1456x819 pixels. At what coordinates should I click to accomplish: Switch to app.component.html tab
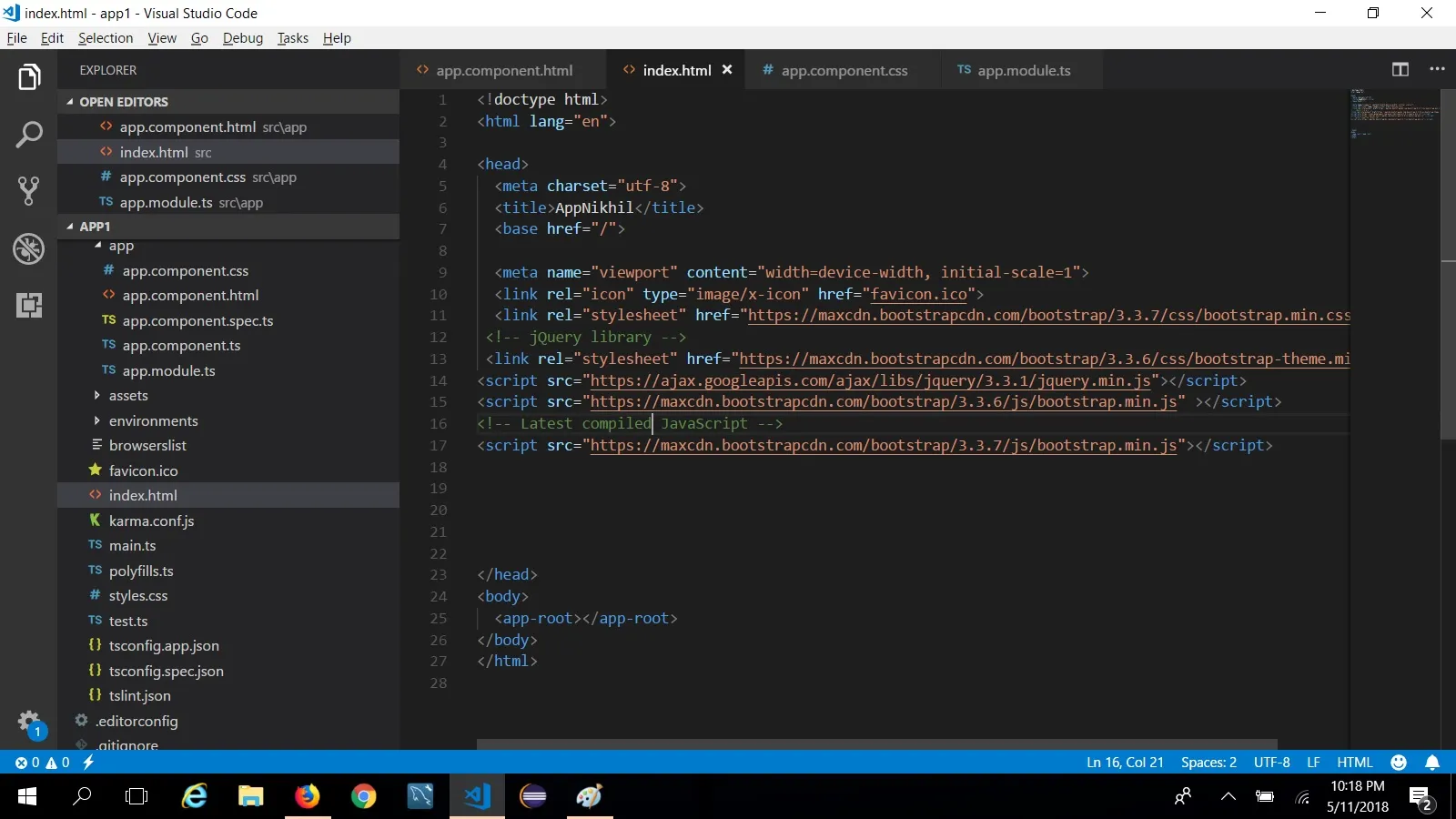point(503,70)
